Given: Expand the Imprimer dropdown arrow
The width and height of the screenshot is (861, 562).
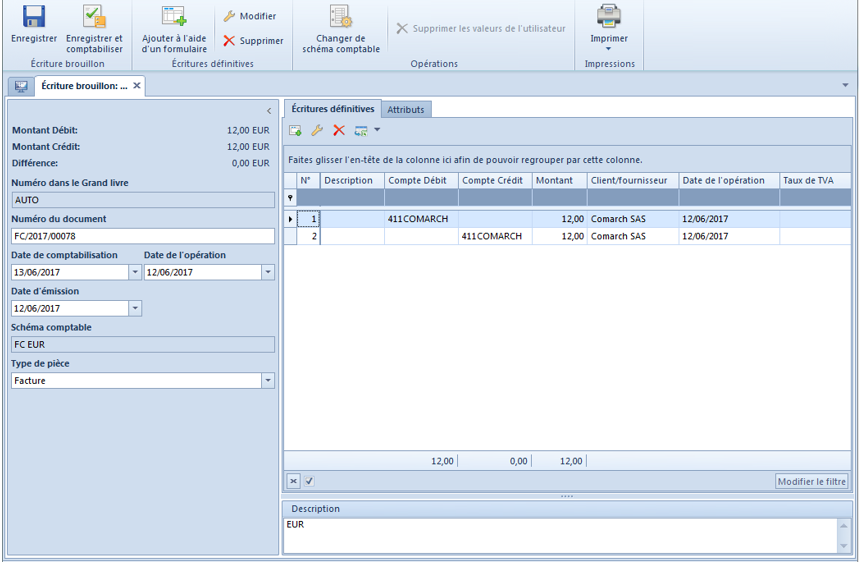Looking at the screenshot, I should point(608,49).
